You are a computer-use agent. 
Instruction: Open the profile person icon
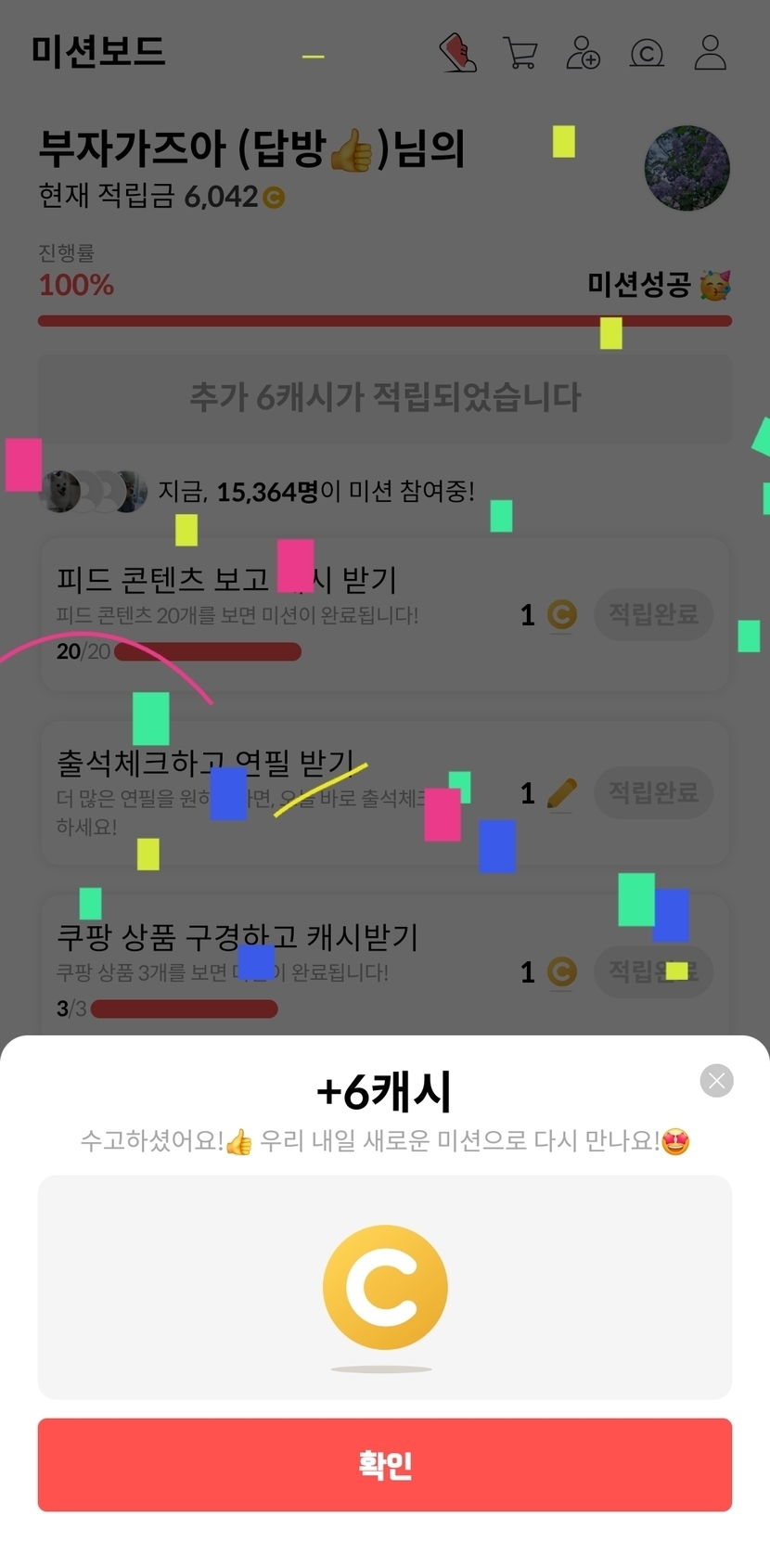(x=711, y=53)
